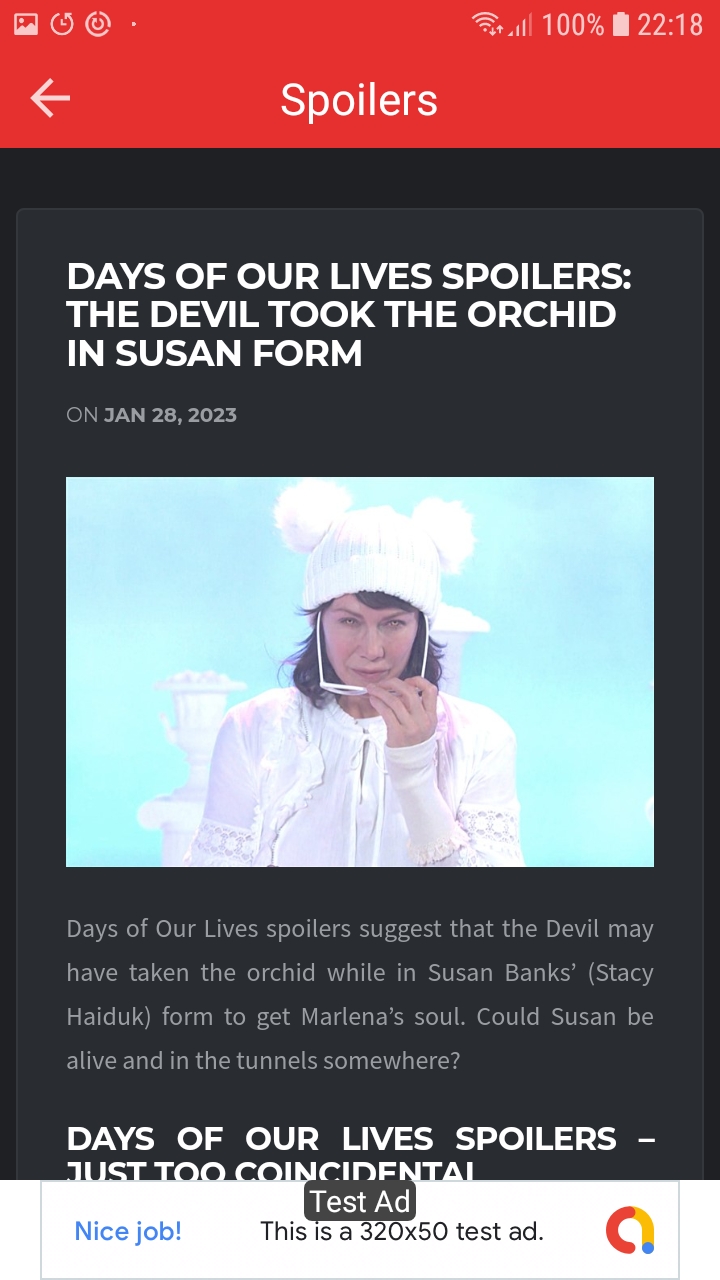720x1280 pixels.
Task: Open the gallery notification icon
Action: pyautogui.click(x=26, y=23)
